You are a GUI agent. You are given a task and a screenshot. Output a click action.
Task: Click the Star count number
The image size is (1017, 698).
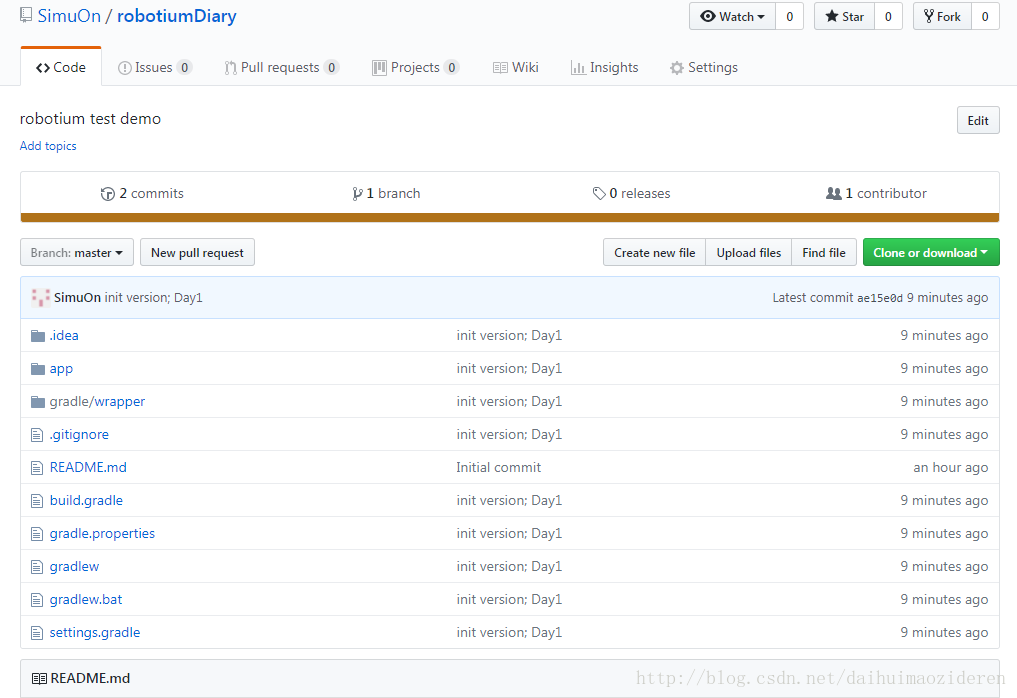pos(888,16)
